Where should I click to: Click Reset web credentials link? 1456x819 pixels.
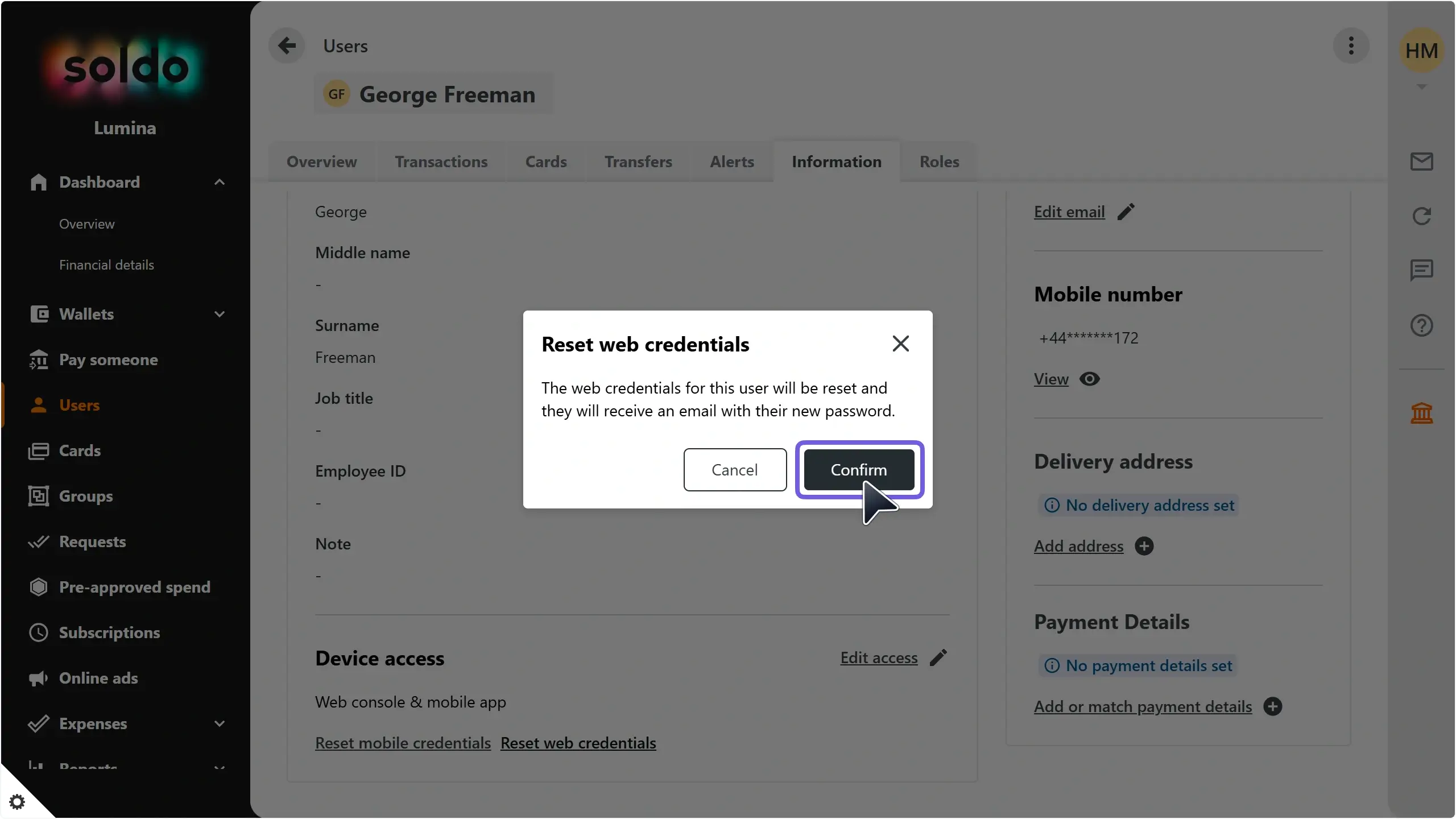click(x=578, y=743)
